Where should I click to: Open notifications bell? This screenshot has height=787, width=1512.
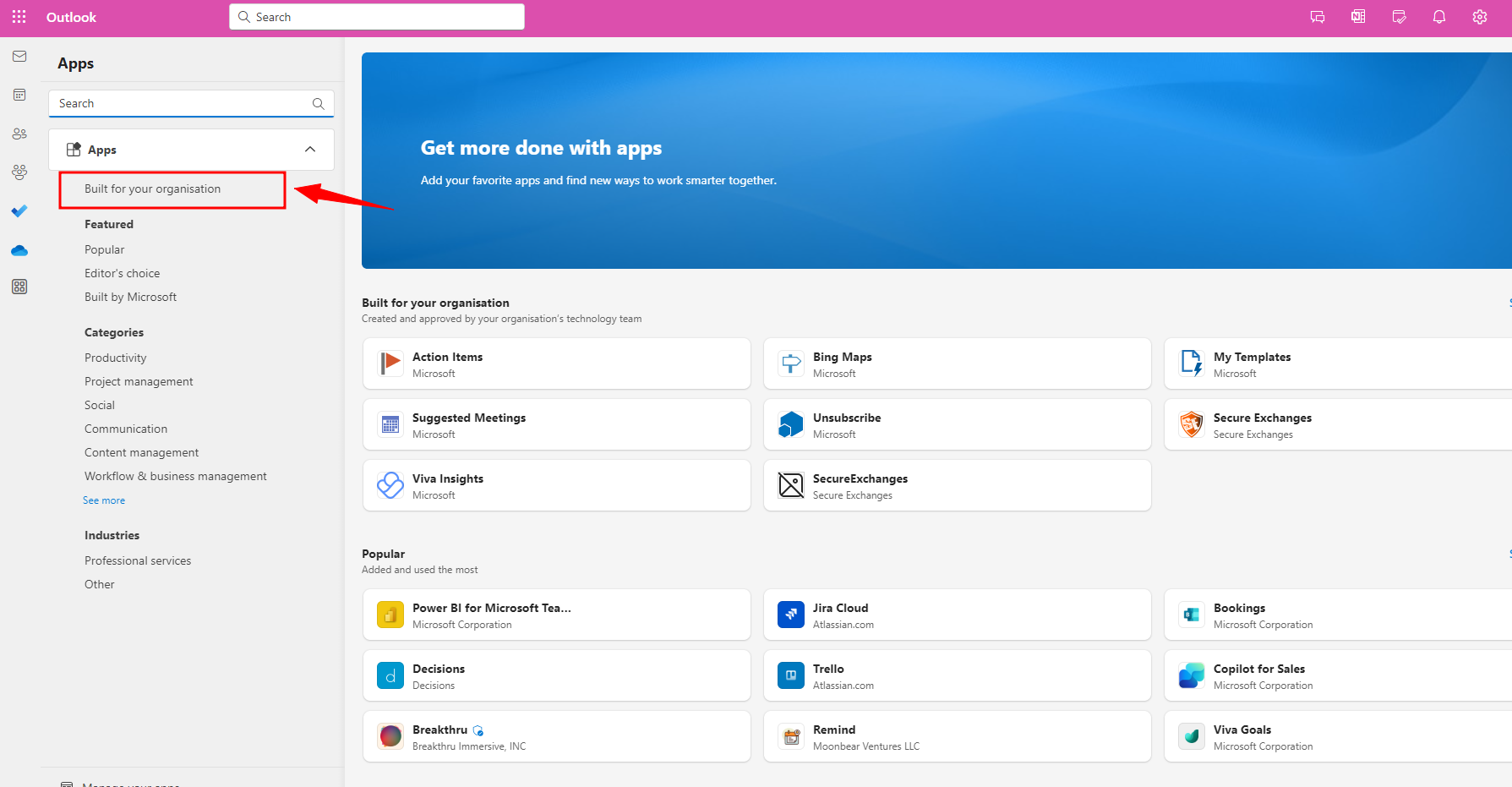1439,17
